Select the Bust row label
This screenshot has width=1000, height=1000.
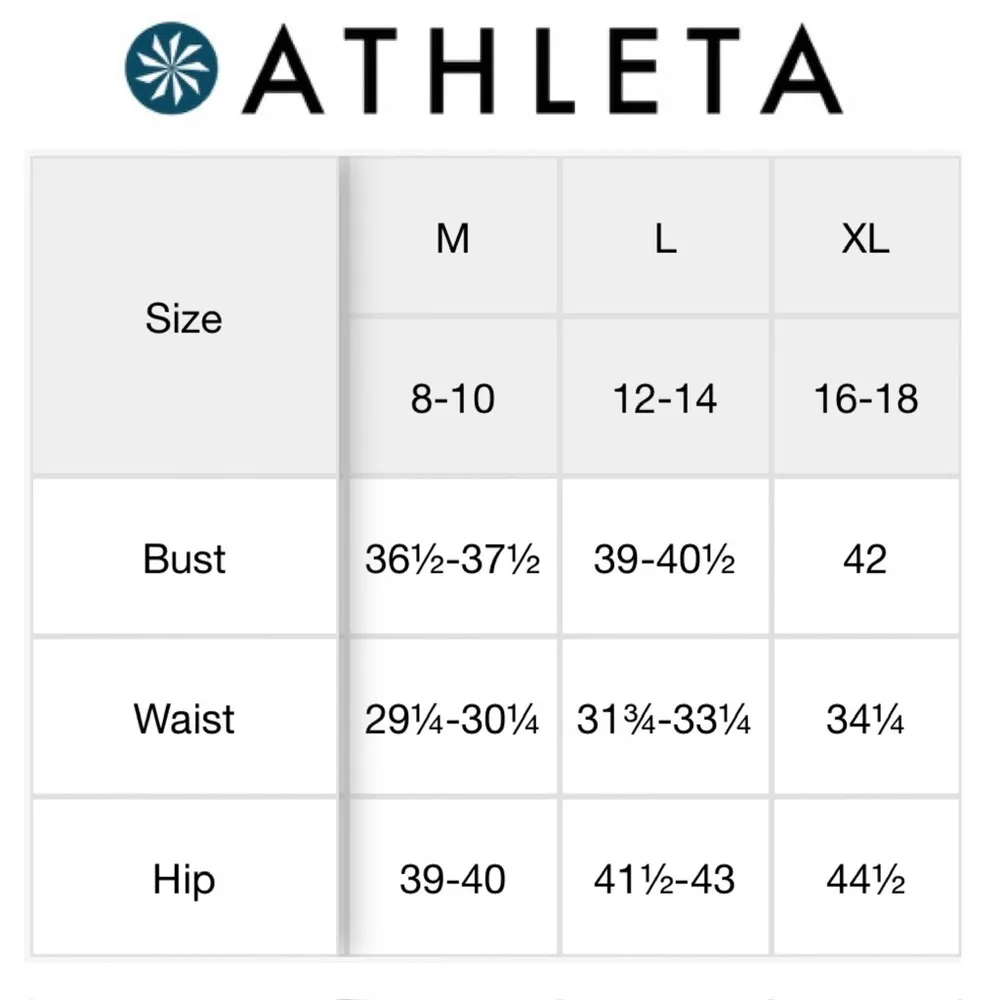click(184, 559)
